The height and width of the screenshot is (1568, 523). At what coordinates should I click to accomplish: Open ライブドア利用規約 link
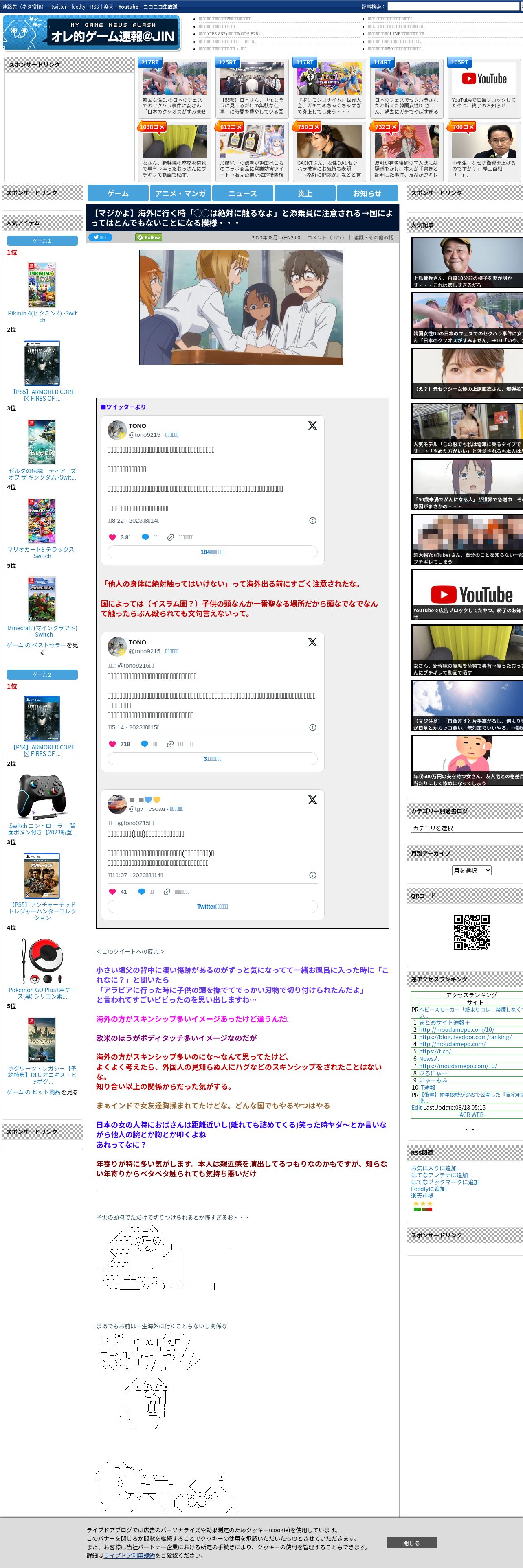(129, 1555)
